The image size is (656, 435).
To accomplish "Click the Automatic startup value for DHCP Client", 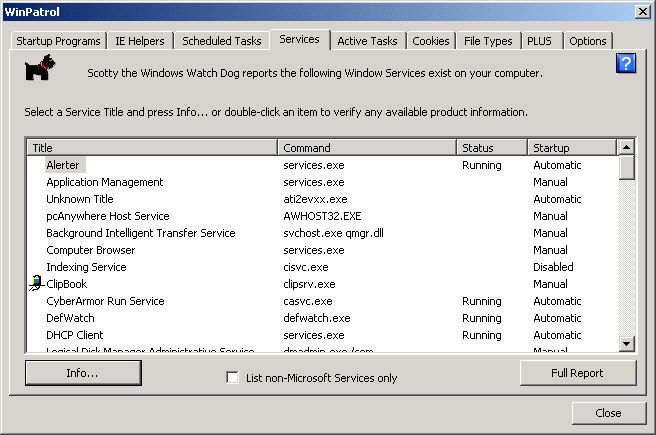I will 557,335.
